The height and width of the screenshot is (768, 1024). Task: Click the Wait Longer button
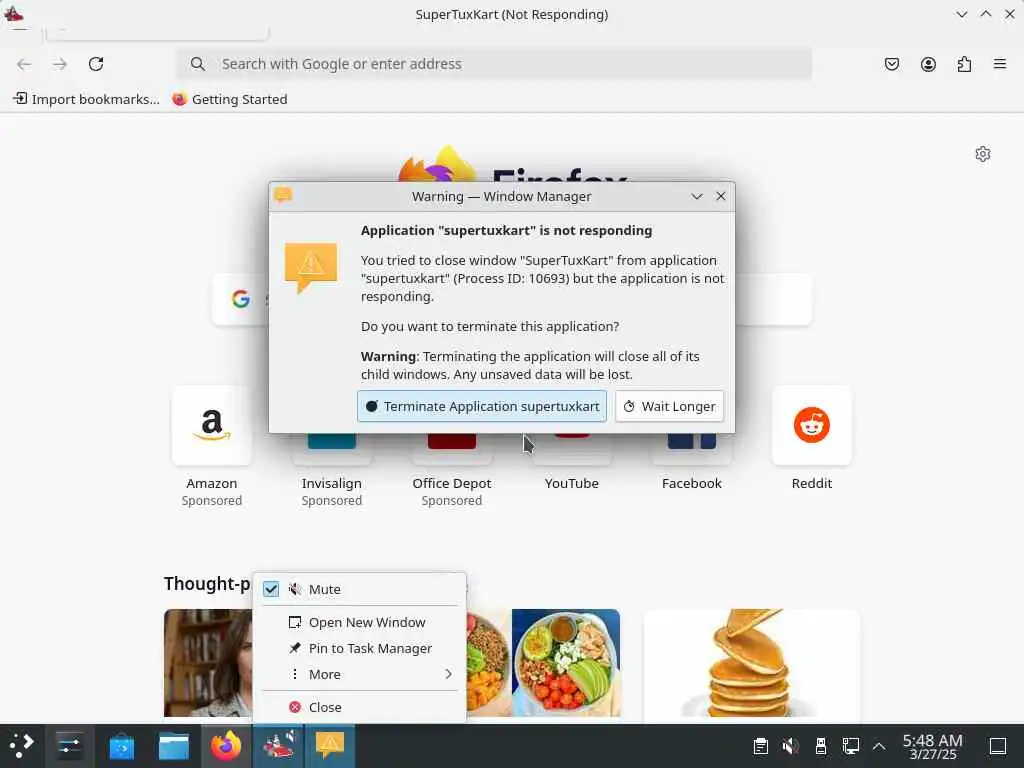pyautogui.click(x=669, y=406)
